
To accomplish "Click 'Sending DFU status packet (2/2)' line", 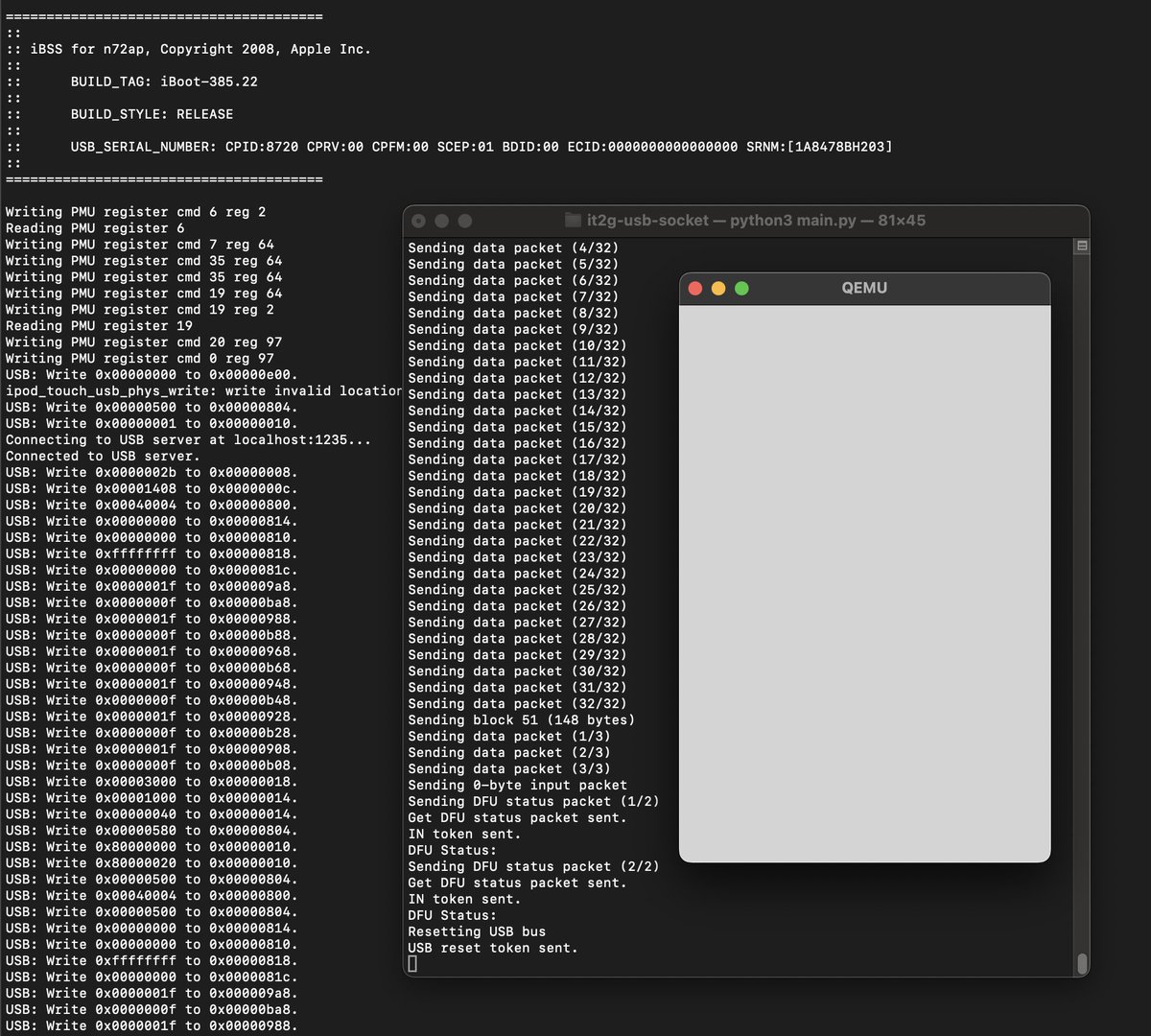I will coord(533,867).
